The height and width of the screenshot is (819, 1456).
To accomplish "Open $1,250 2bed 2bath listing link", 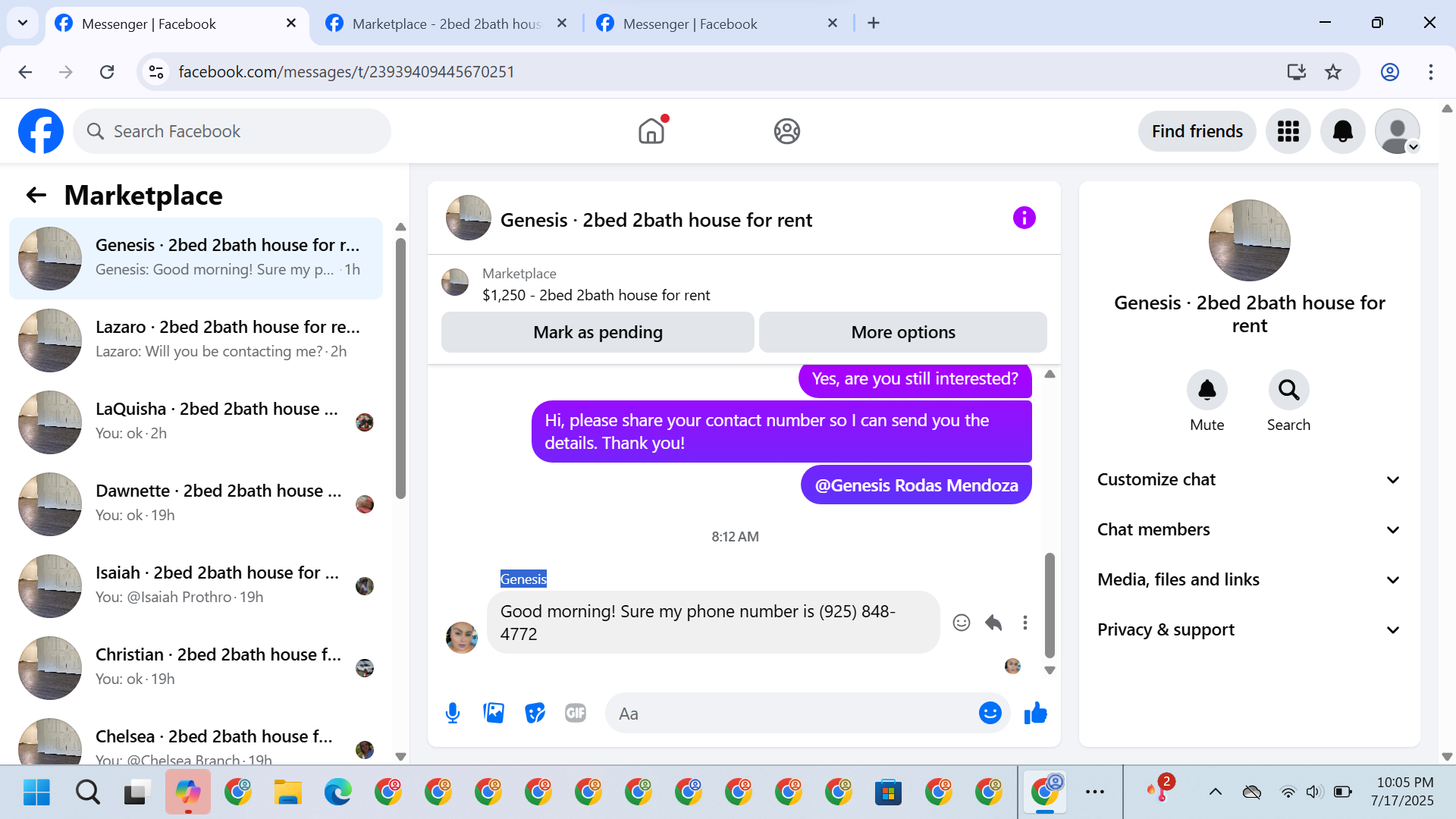I will pyautogui.click(x=596, y=295).
